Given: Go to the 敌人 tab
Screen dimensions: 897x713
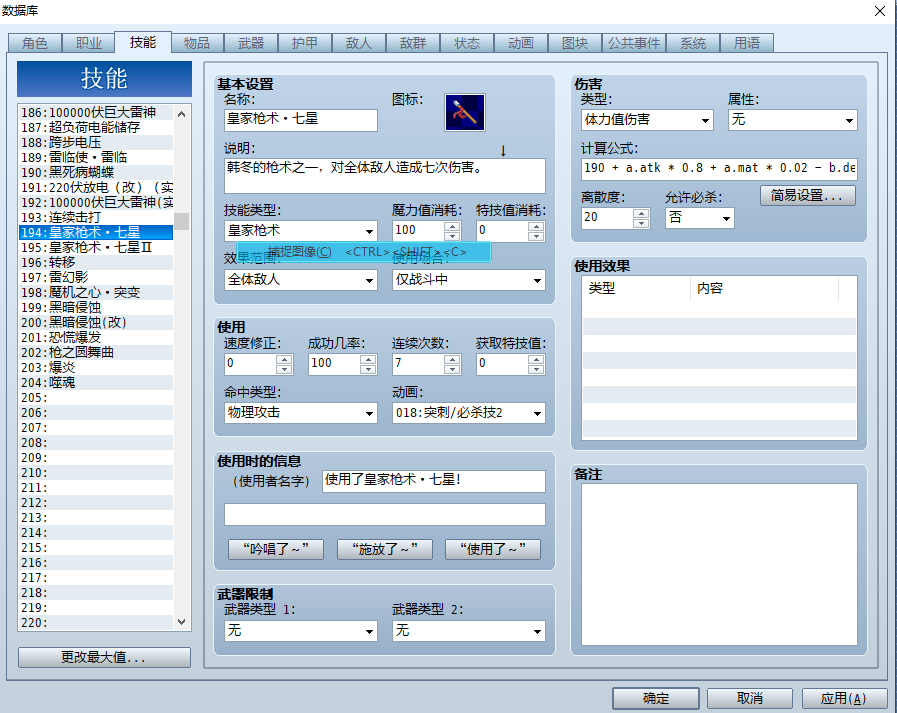Looking at the screenshot, I should (x=359, y=43).
